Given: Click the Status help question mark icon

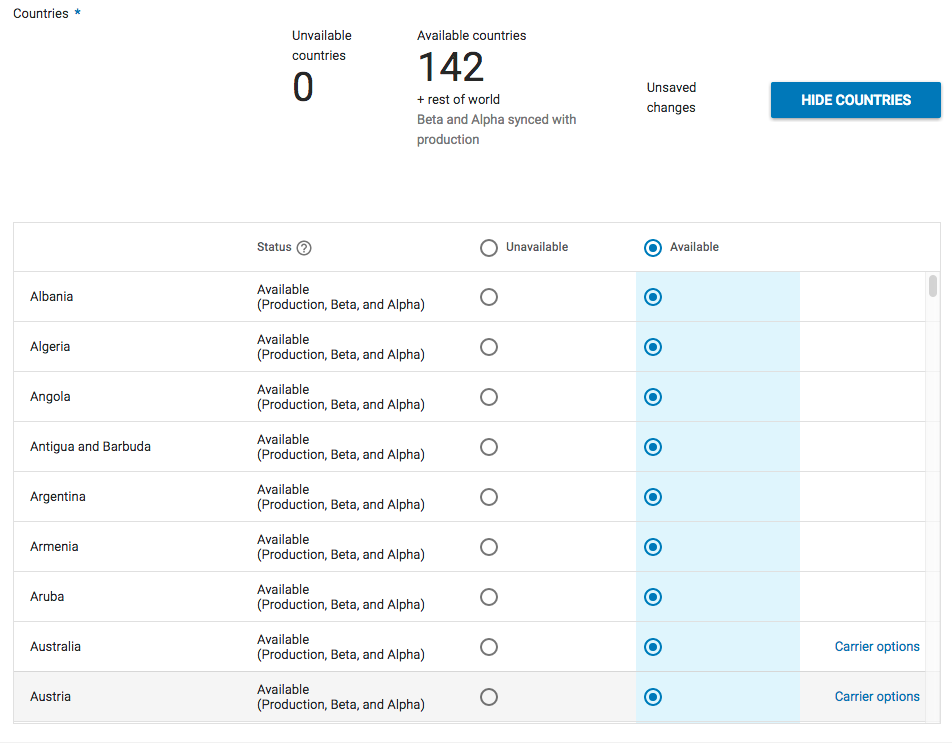Looking at the screenshot, I should (304, 248).
